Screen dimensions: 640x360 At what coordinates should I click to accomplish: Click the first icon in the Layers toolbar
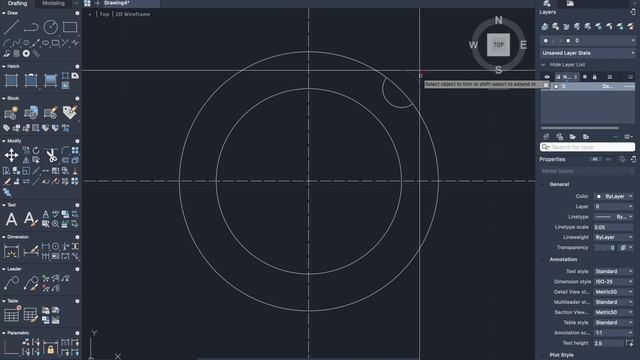pyautogui.click(x=545, y=27)
